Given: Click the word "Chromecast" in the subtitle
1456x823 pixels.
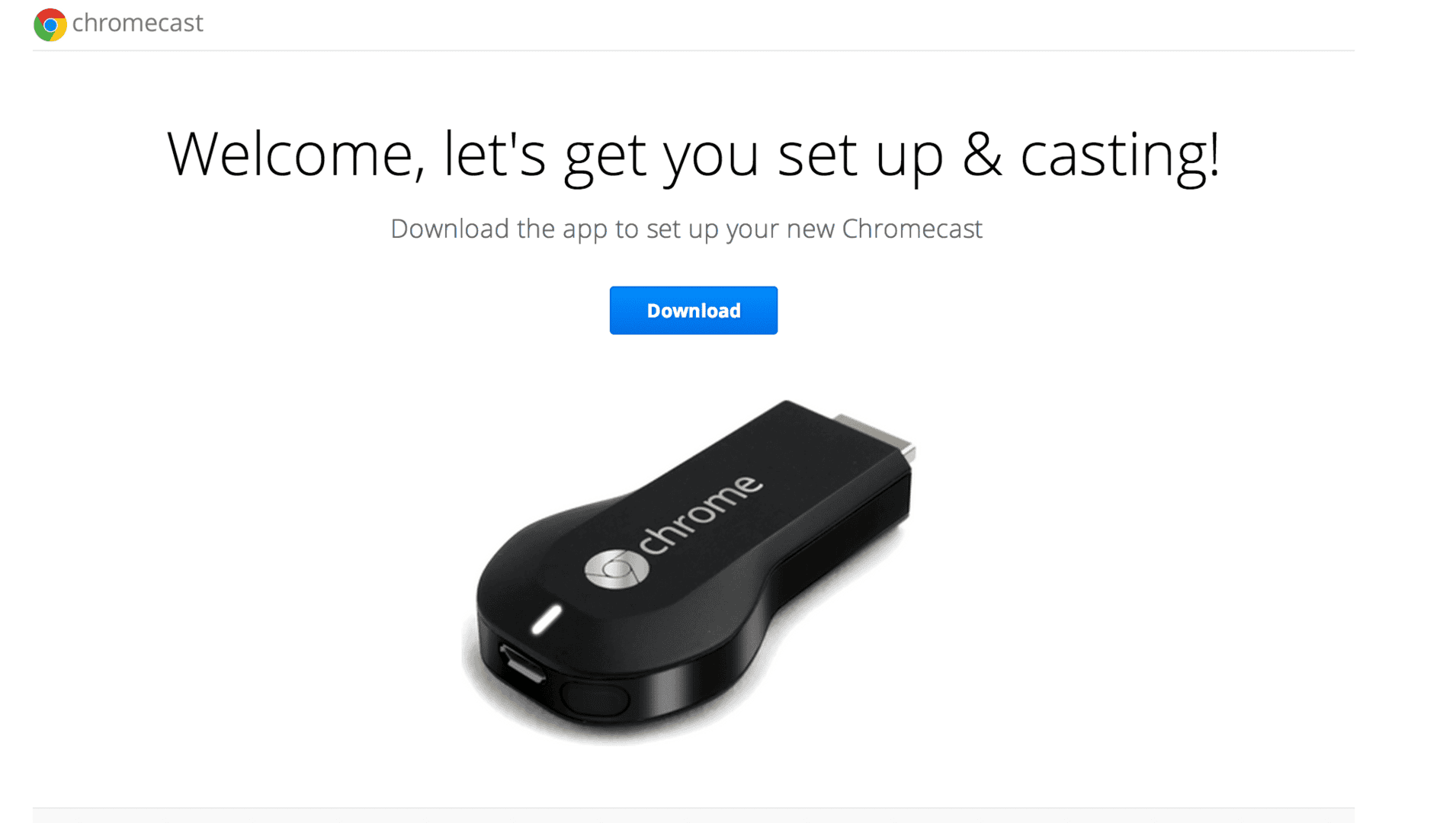Looking at the screenshot, I should click(x=912, y=229).
